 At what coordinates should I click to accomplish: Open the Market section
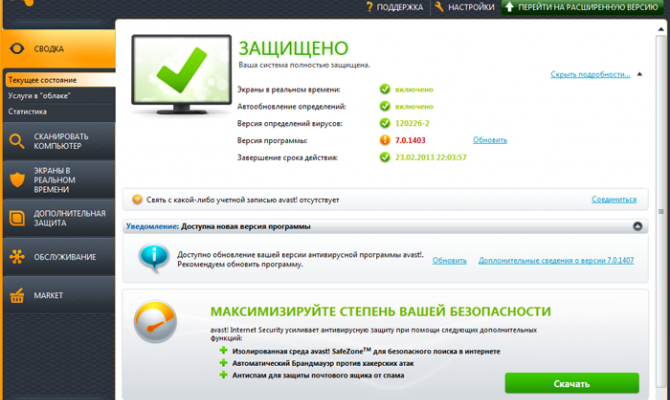pos(59,295)
